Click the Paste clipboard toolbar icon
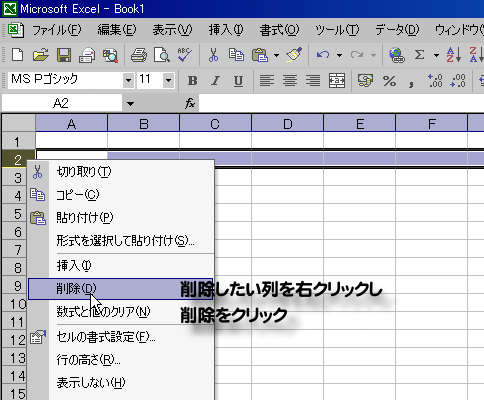The width and height of the screenshot is (484, 400). point(260,55)
